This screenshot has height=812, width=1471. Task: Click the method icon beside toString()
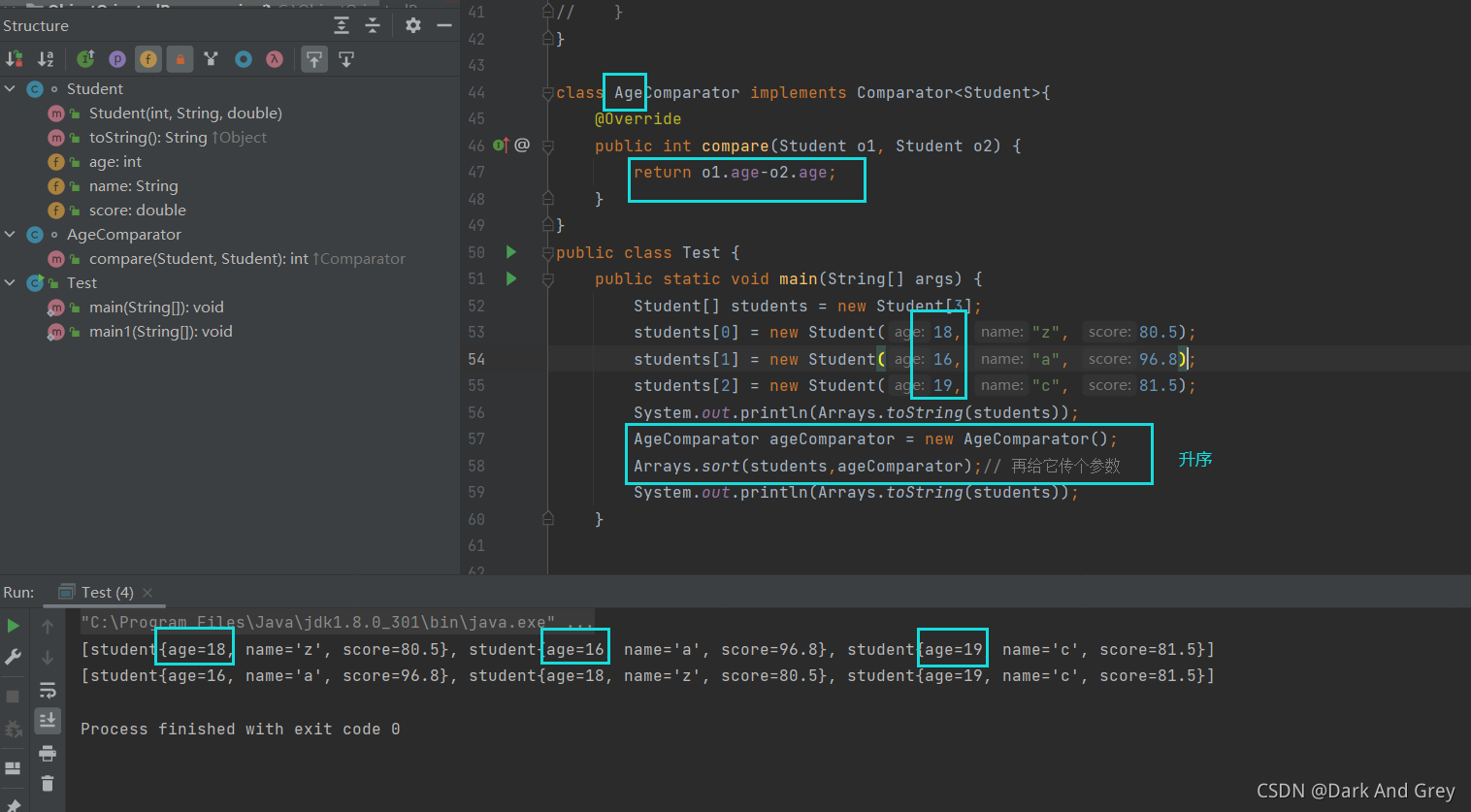[56, 138]
